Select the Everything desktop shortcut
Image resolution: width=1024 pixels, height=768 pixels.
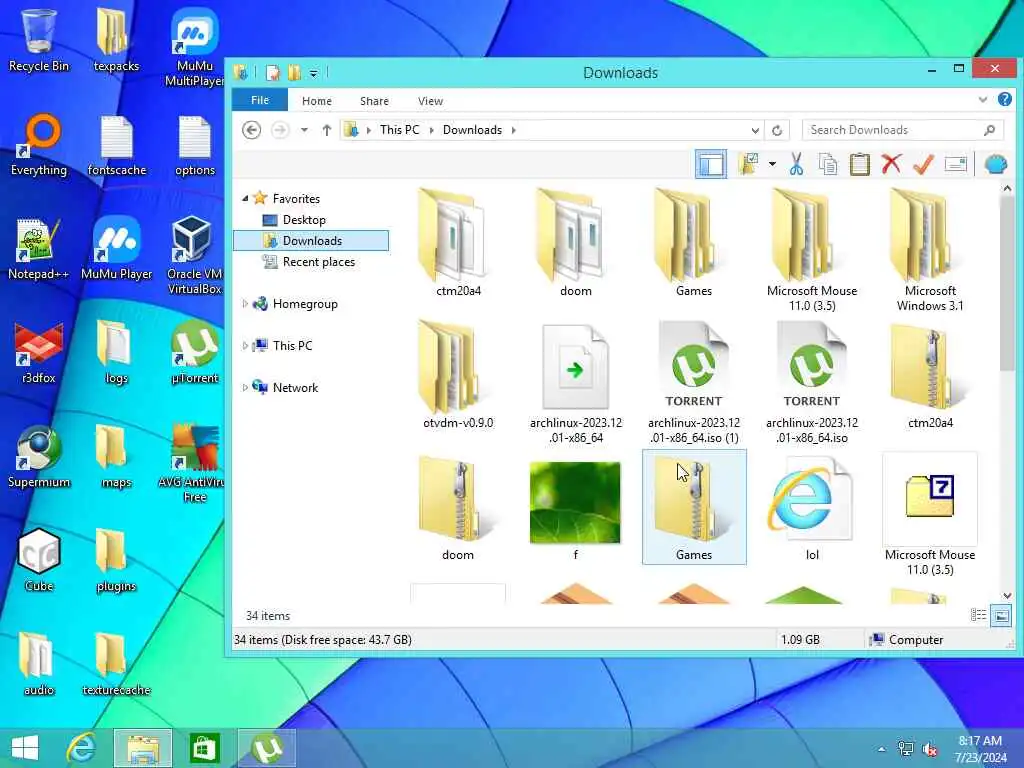tap(39, 145)
